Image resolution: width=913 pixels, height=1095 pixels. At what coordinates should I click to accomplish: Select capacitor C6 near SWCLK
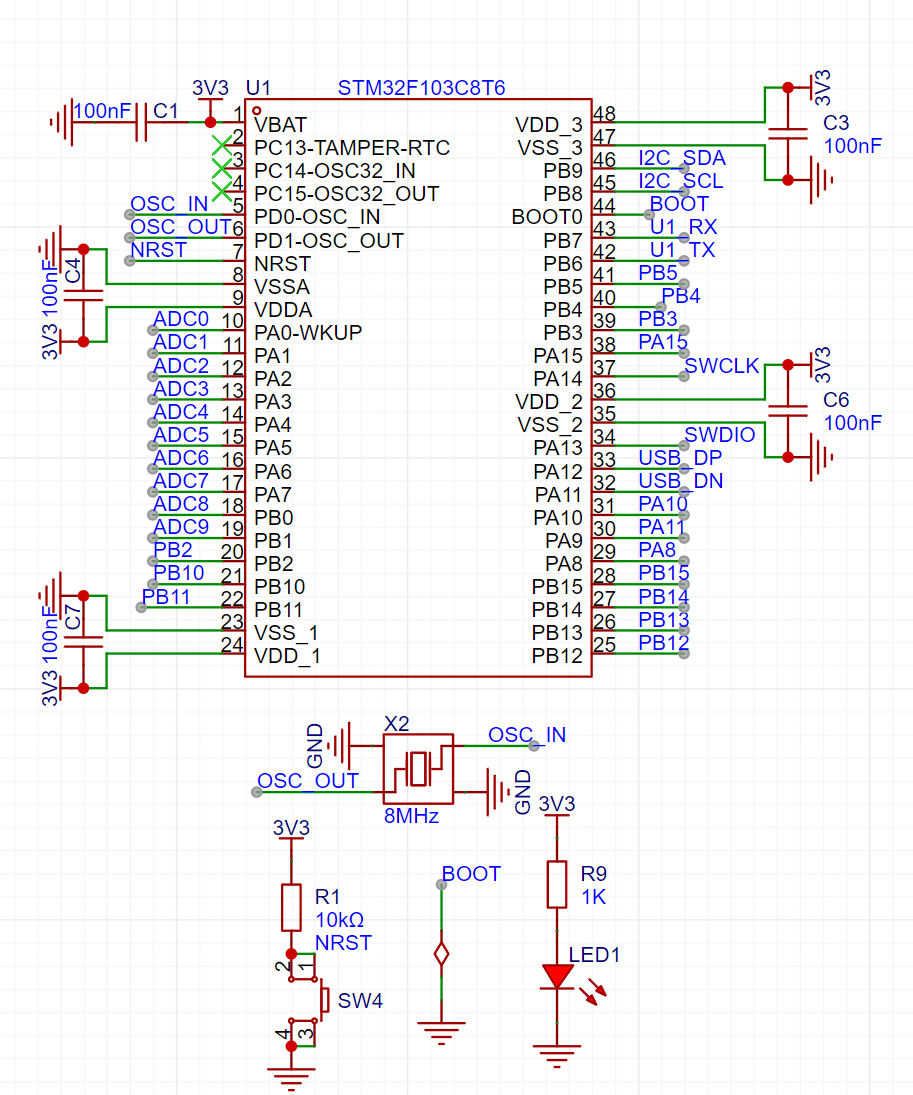(x=790, y=410)
